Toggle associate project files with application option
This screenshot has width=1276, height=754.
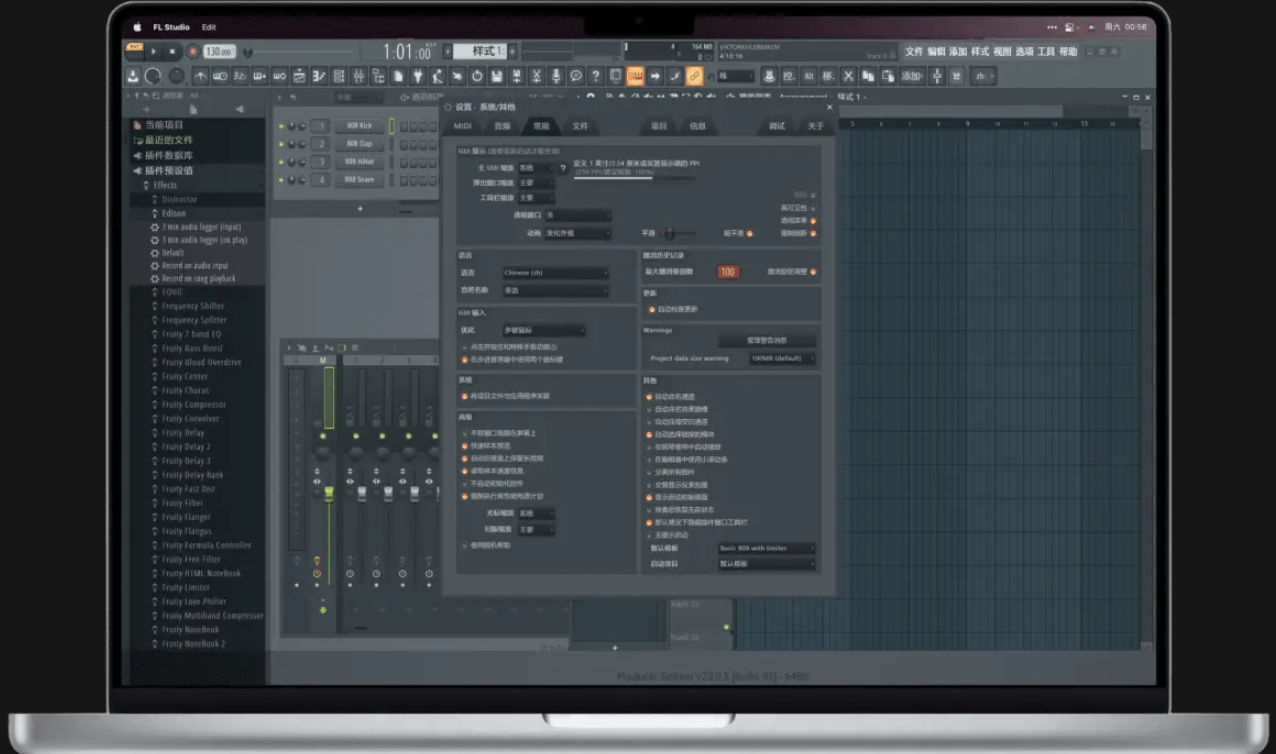[464, 396]
